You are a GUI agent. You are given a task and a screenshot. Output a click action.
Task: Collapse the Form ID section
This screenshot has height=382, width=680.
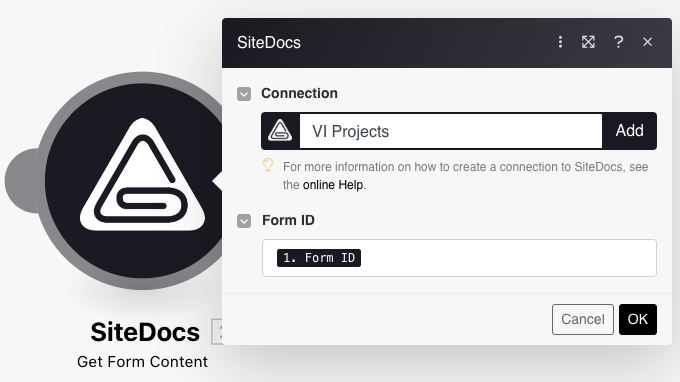click(244, 221)
